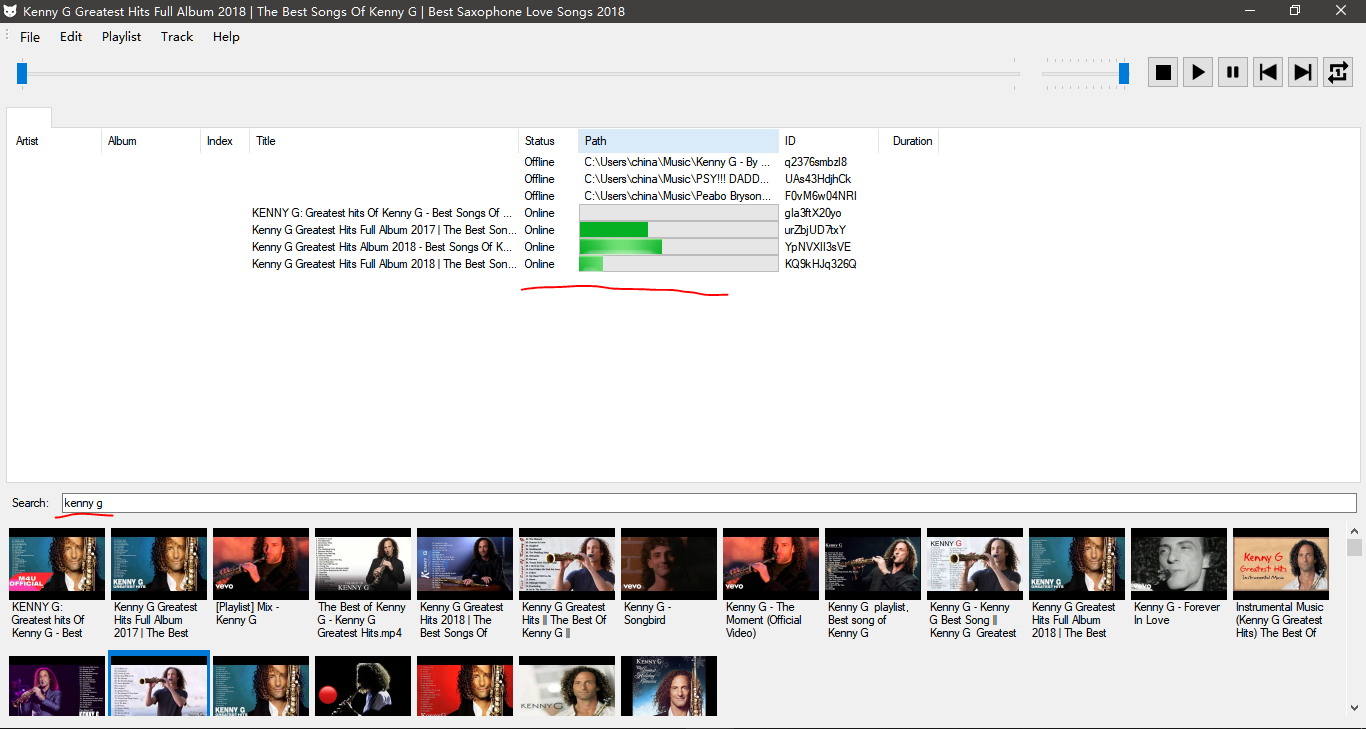1366x729 pixels.
Task: Click the search results scrollbar up arrow
Action: coord(1354,531)
